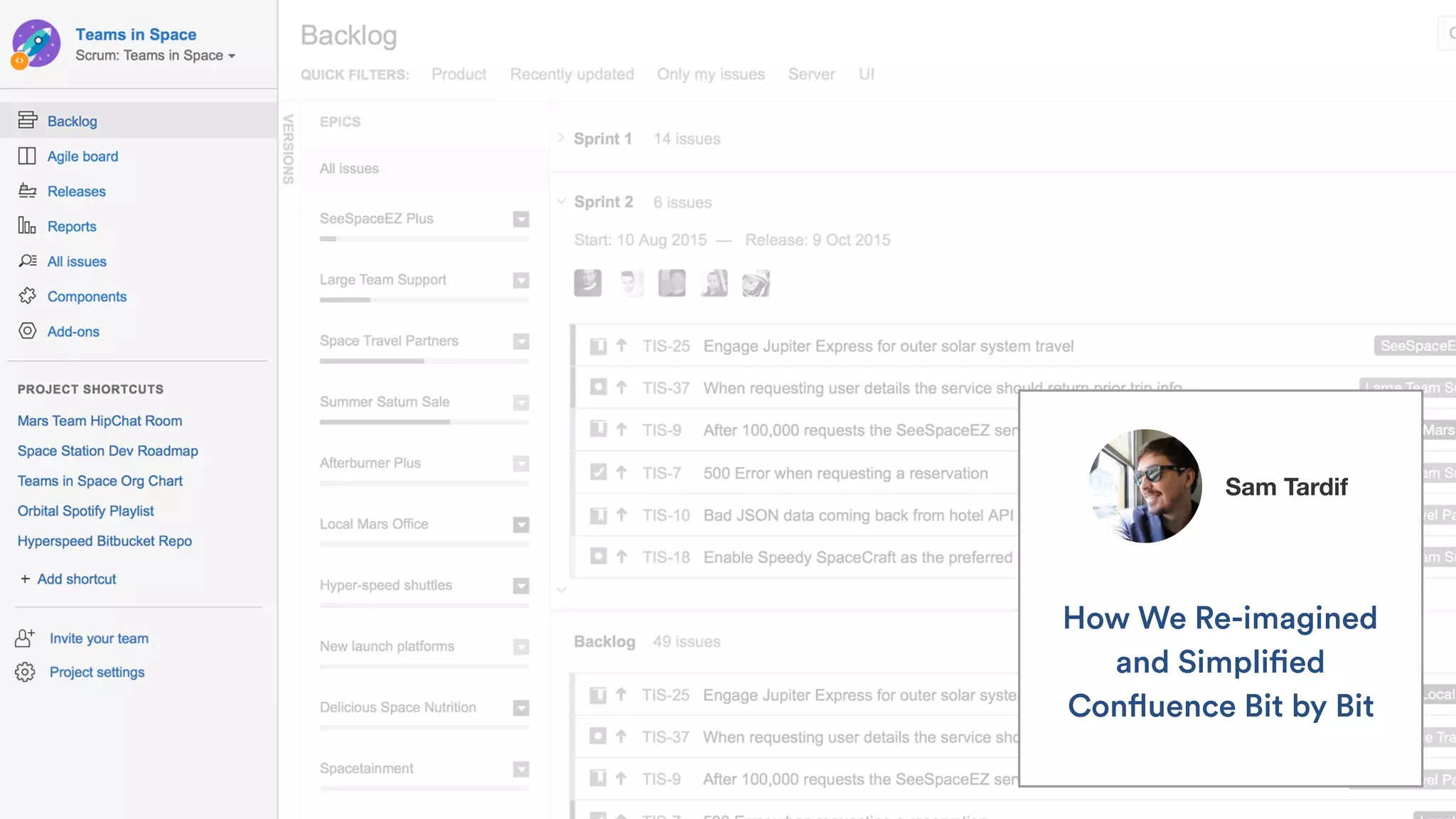Expand the Sprint 1 section
This screenshot has height=819, width=1456.
click(561, 138)
